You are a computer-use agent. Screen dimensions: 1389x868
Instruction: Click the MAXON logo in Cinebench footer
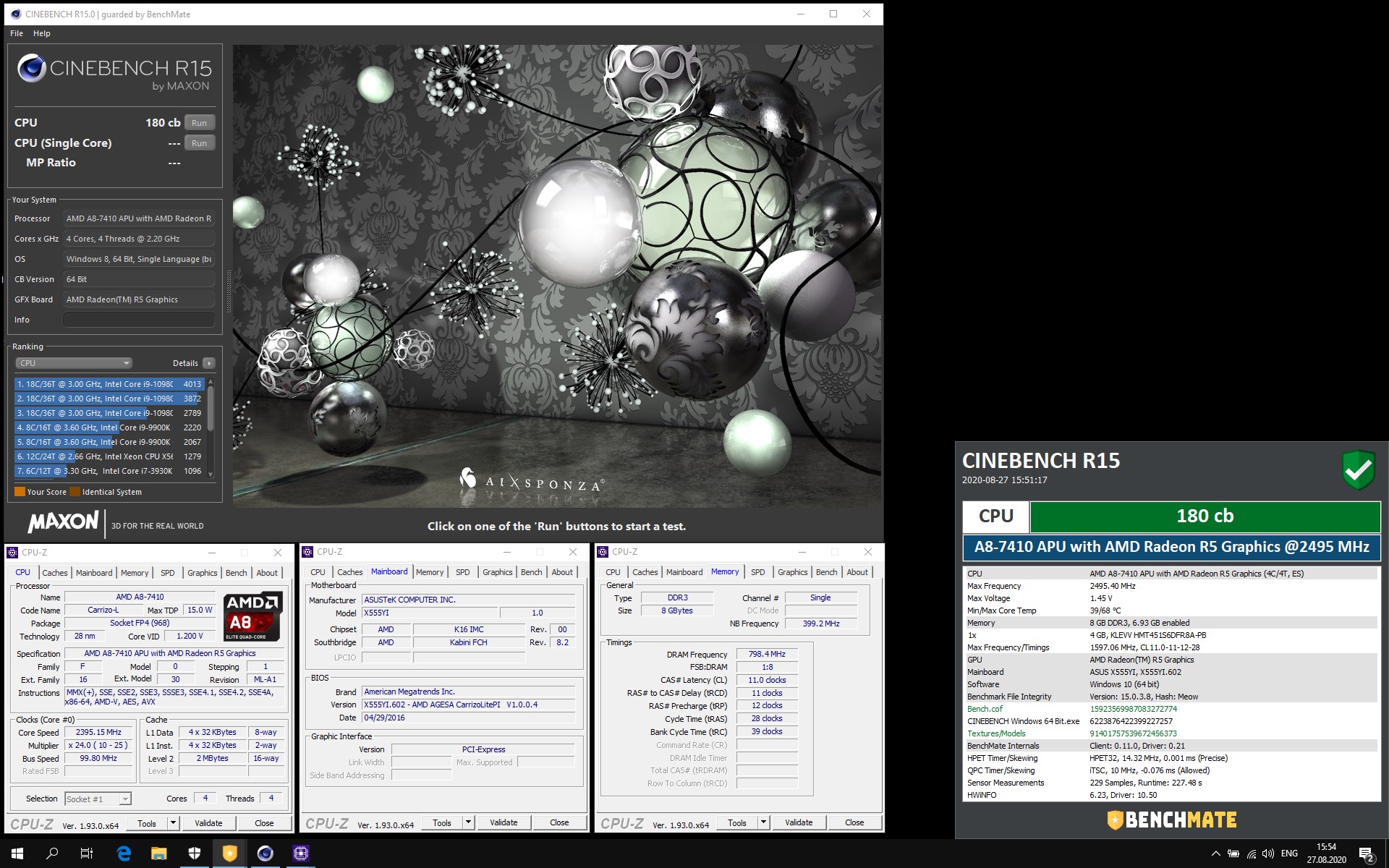click(63, 522)
